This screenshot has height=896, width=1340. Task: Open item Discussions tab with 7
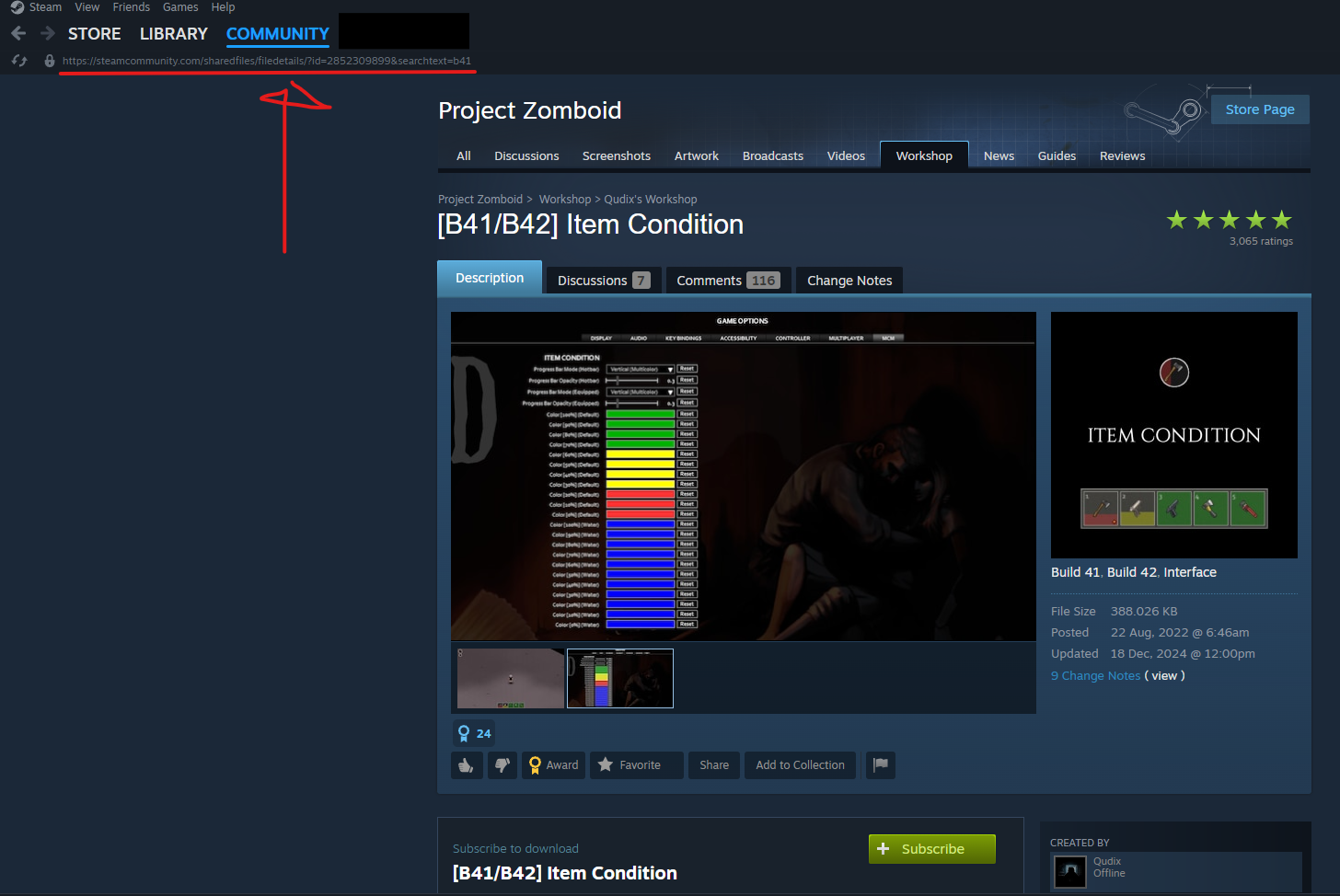pyautogui.click(x=604, y=281)
